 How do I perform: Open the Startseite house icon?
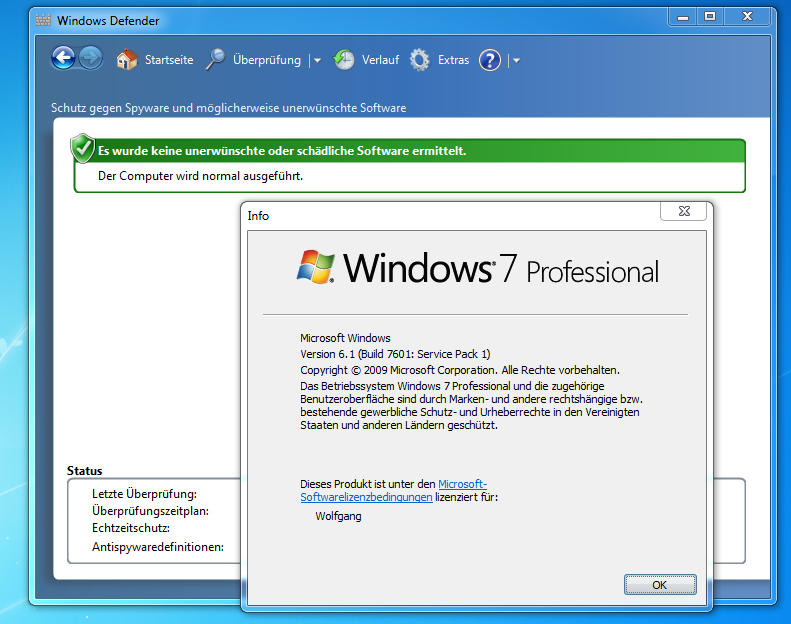[127, 60]
